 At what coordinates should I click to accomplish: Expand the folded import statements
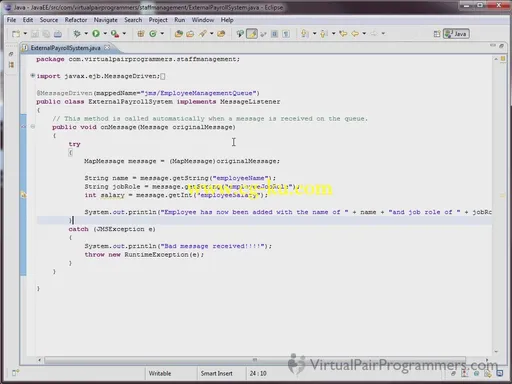click(x=33, y=76)
